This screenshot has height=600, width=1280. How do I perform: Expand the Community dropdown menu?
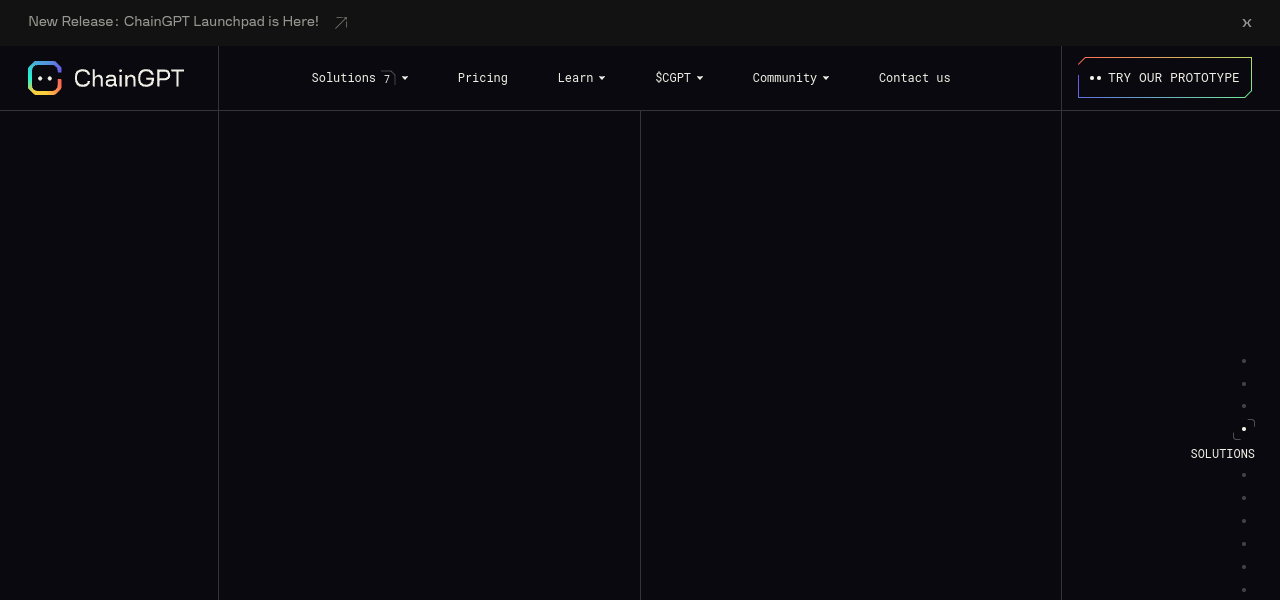point(790,78)
